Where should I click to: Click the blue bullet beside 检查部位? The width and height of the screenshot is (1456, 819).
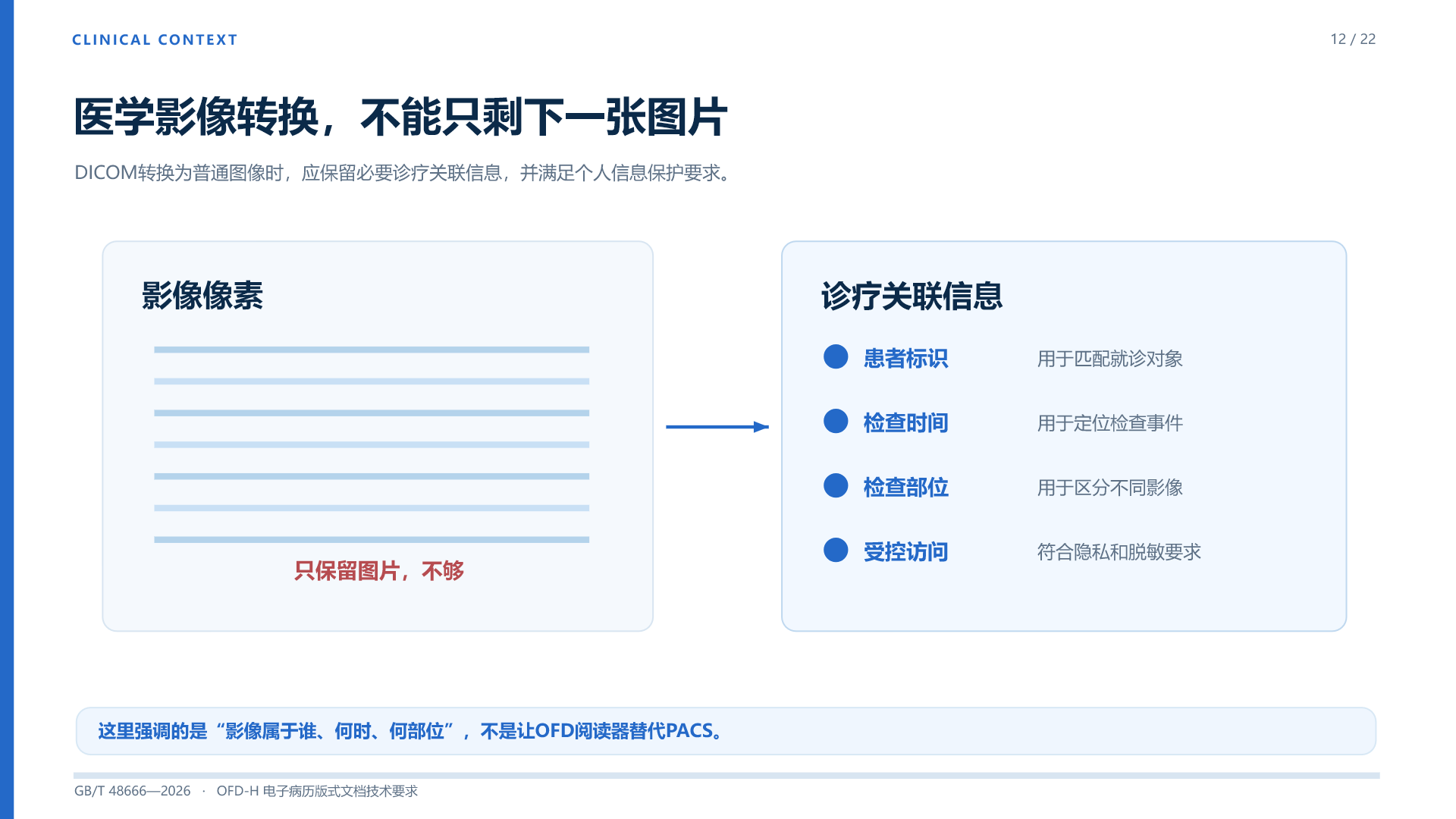(x=836, y=485)
